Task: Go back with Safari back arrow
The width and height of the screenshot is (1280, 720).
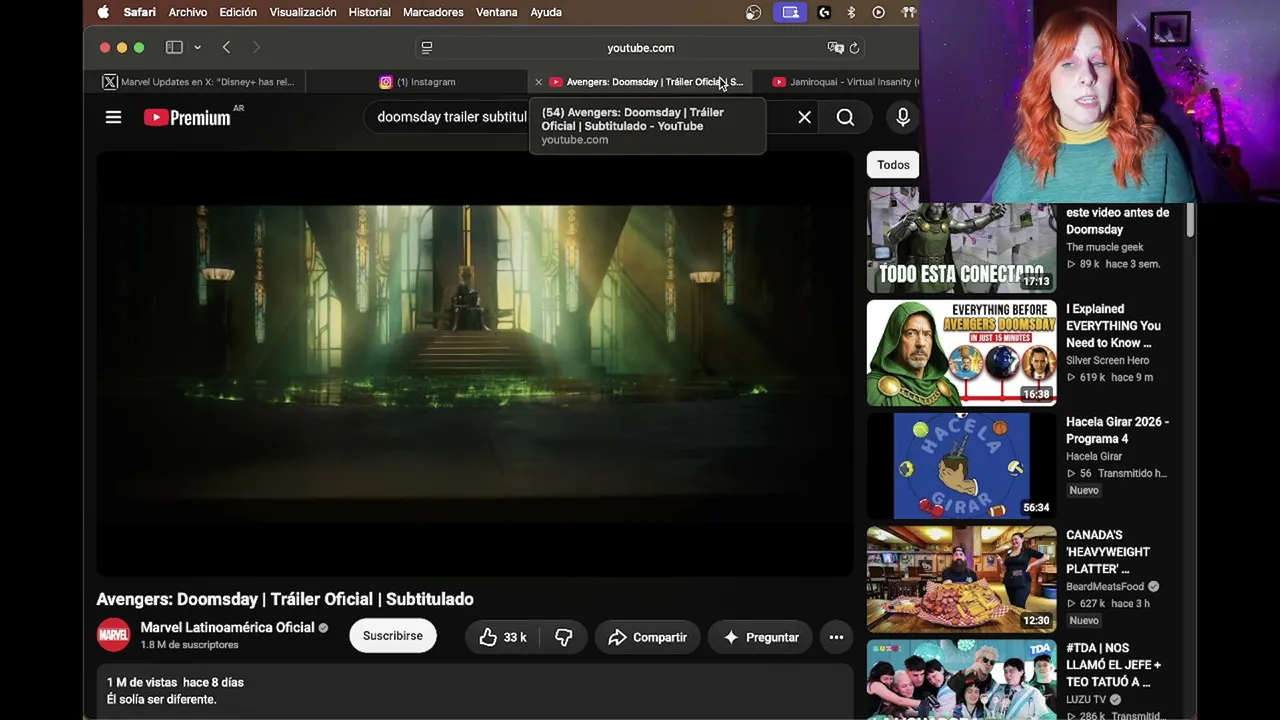Action: point(226,48)
